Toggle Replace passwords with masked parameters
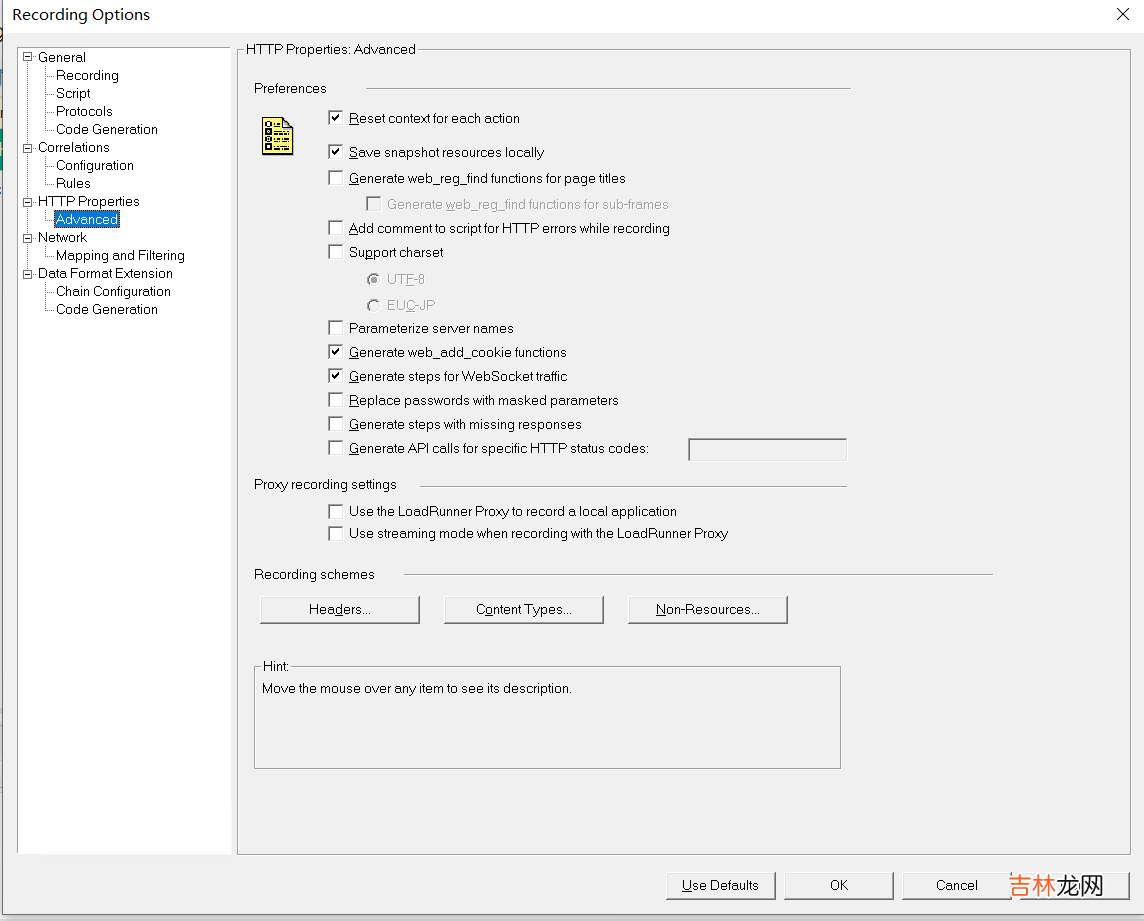The height and width of the screenshot is (921, 1144). pos(336,400)
